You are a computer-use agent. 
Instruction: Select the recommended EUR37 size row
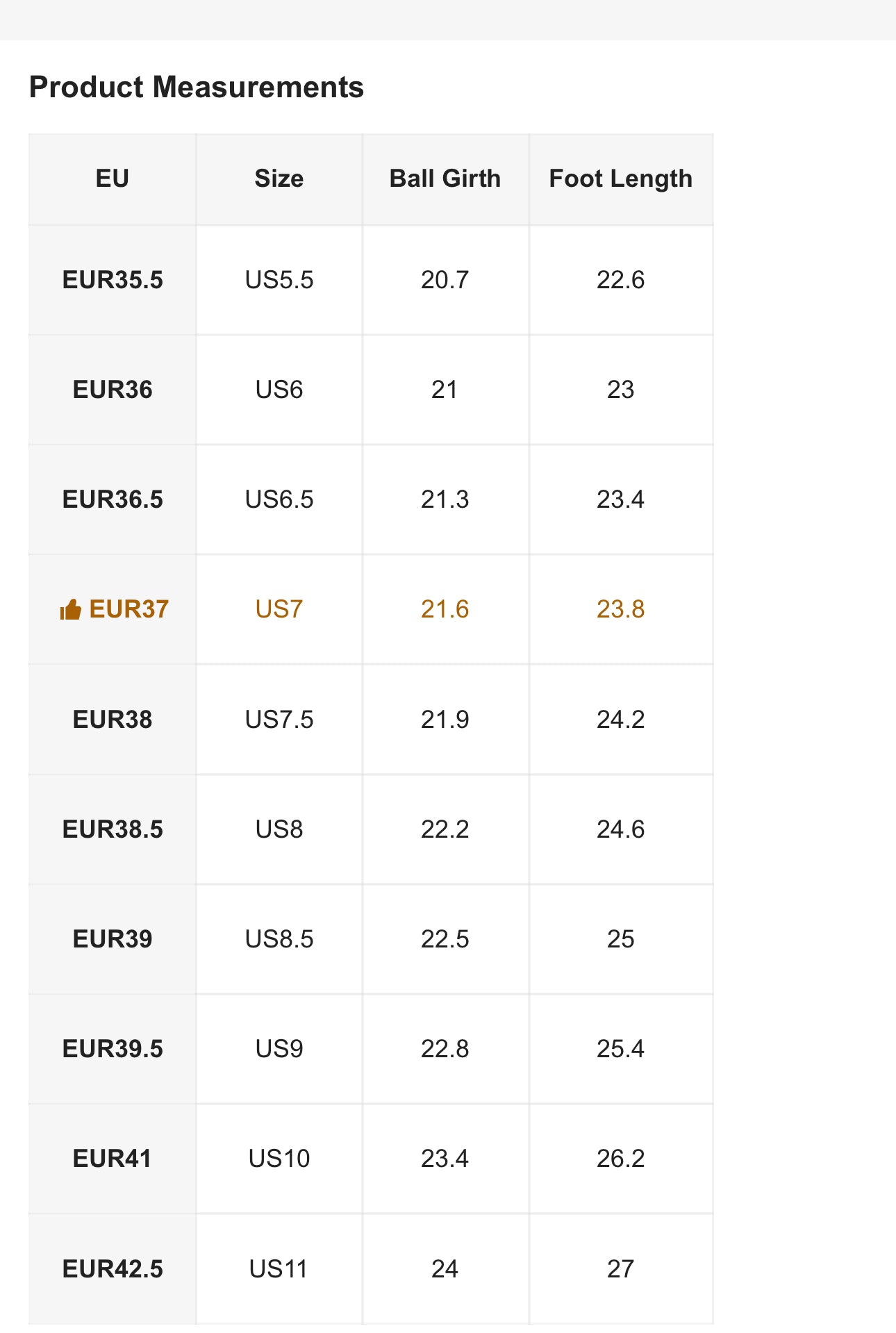tap(128, 609)
